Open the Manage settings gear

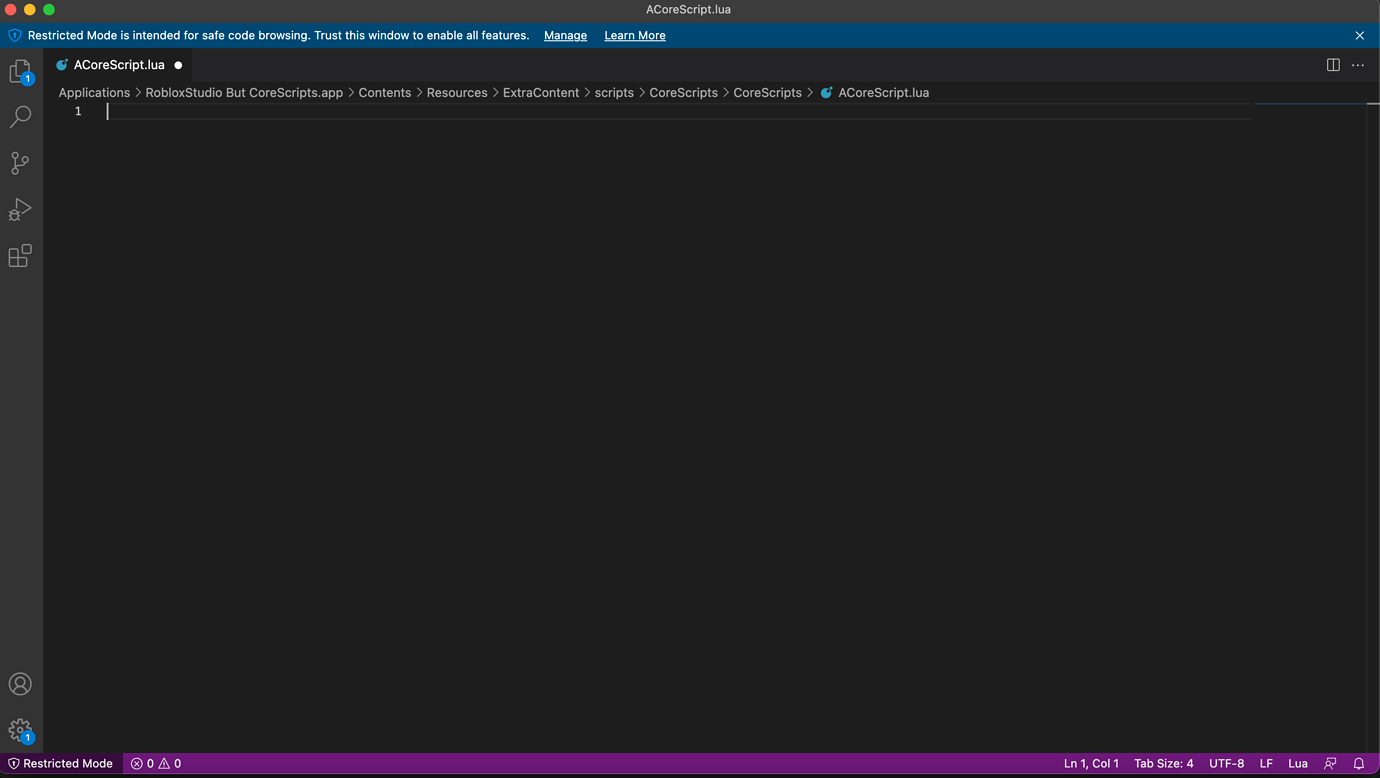pyautogui.click(x=20, y=730)
